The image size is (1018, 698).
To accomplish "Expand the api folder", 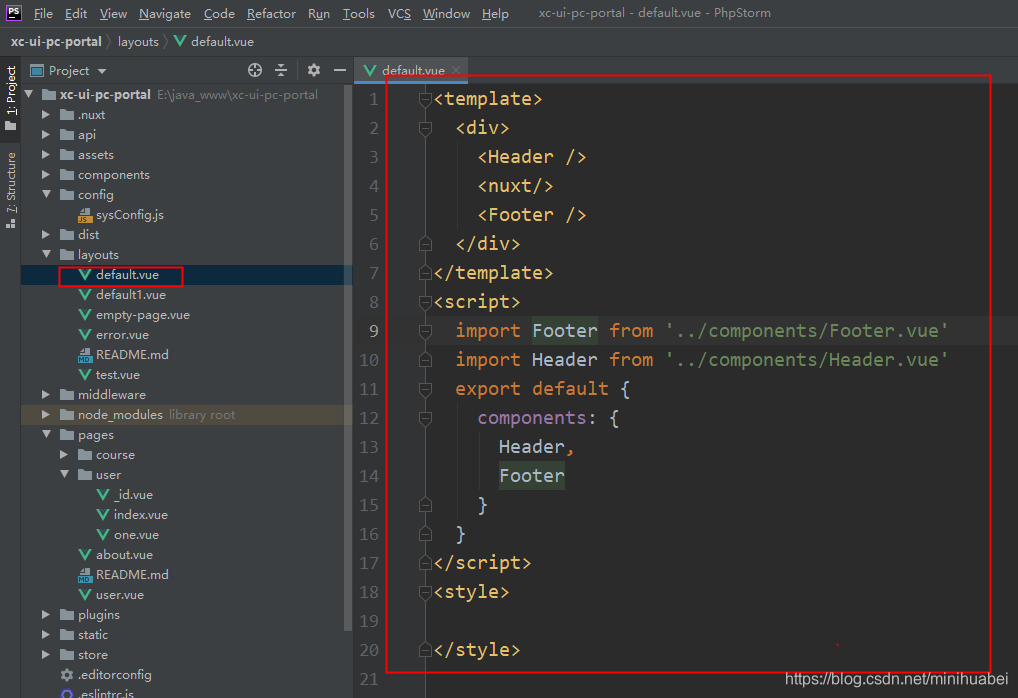I will click(x=46, y=134).
